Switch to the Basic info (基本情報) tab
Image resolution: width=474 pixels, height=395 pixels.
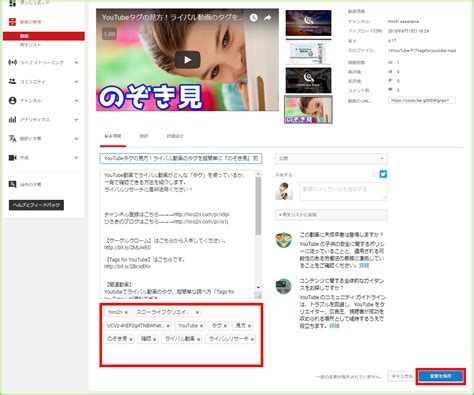[x=113, y=136]
